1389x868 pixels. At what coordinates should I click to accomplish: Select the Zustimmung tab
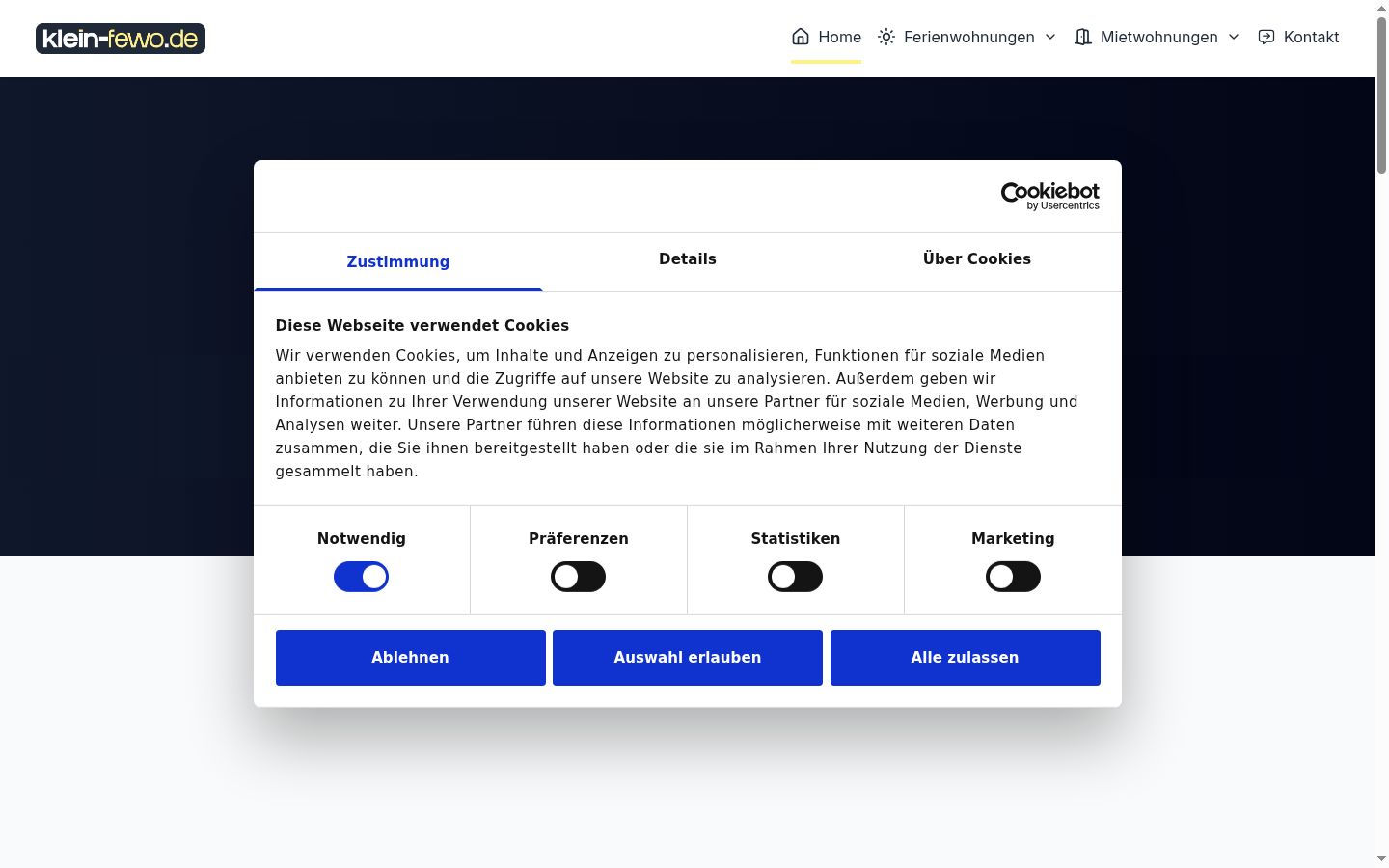click(398, 261)
